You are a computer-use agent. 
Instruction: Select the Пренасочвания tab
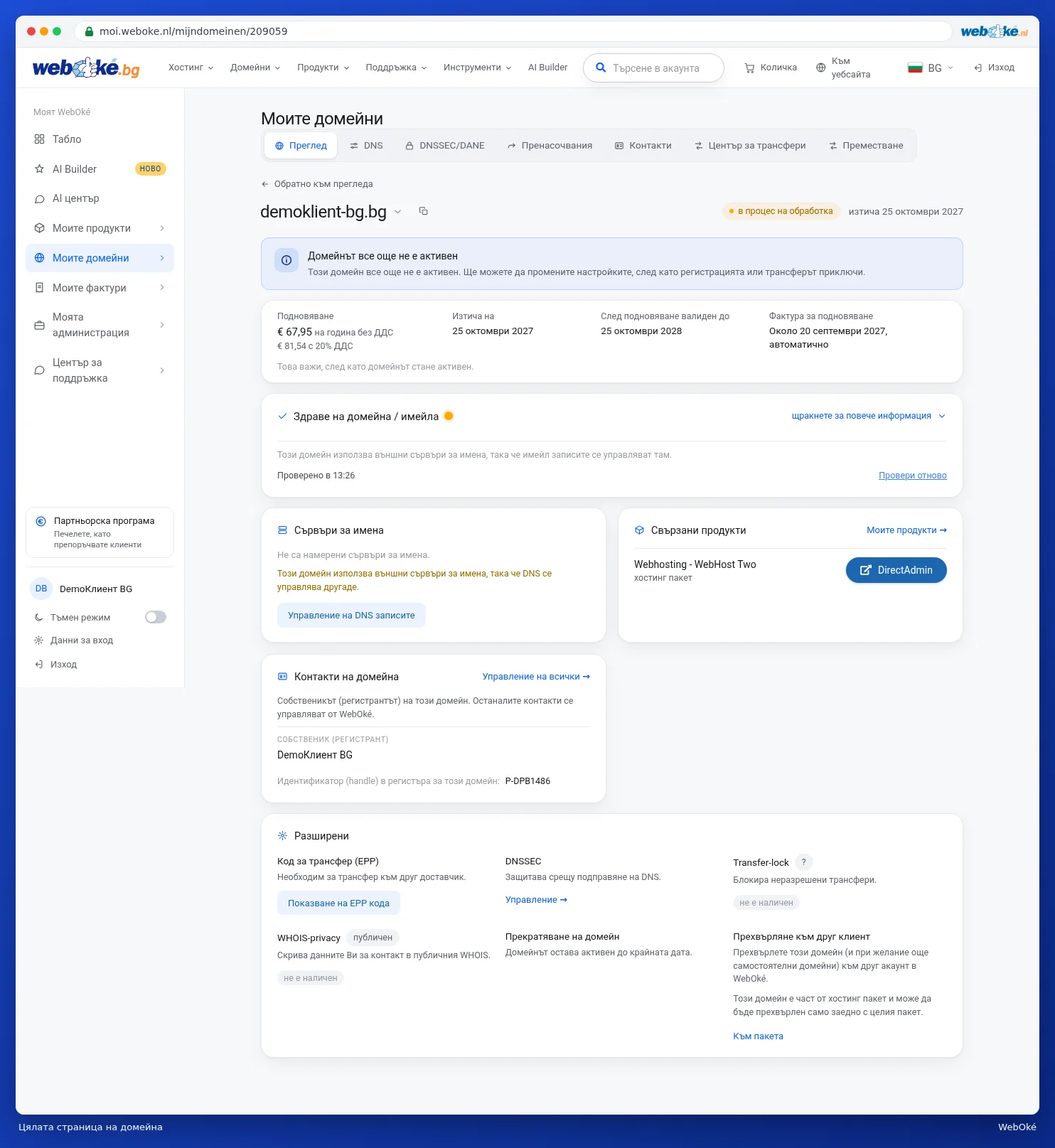pos(550,146)
